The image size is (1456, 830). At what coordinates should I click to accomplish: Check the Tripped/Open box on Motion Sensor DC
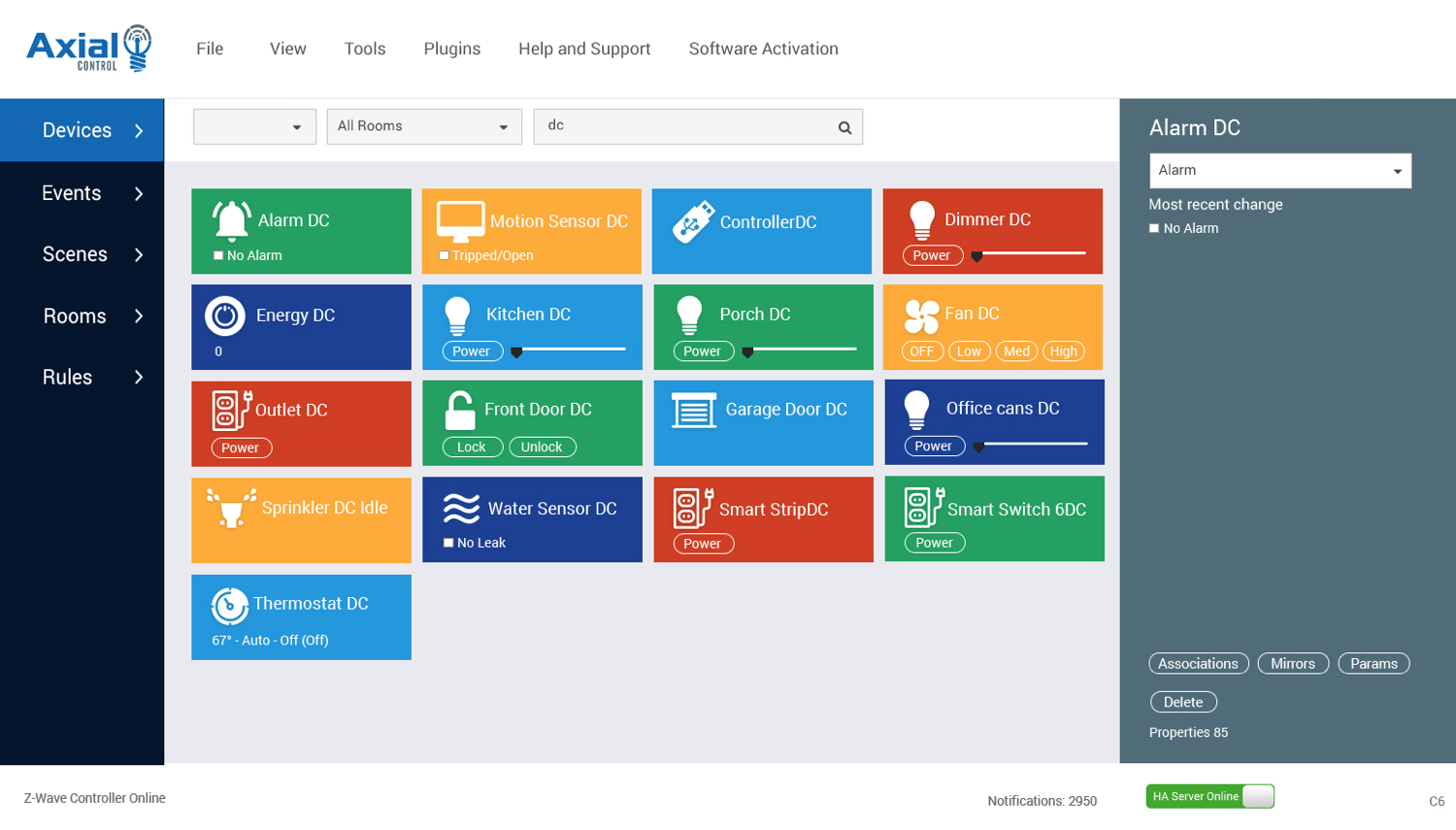444,256
